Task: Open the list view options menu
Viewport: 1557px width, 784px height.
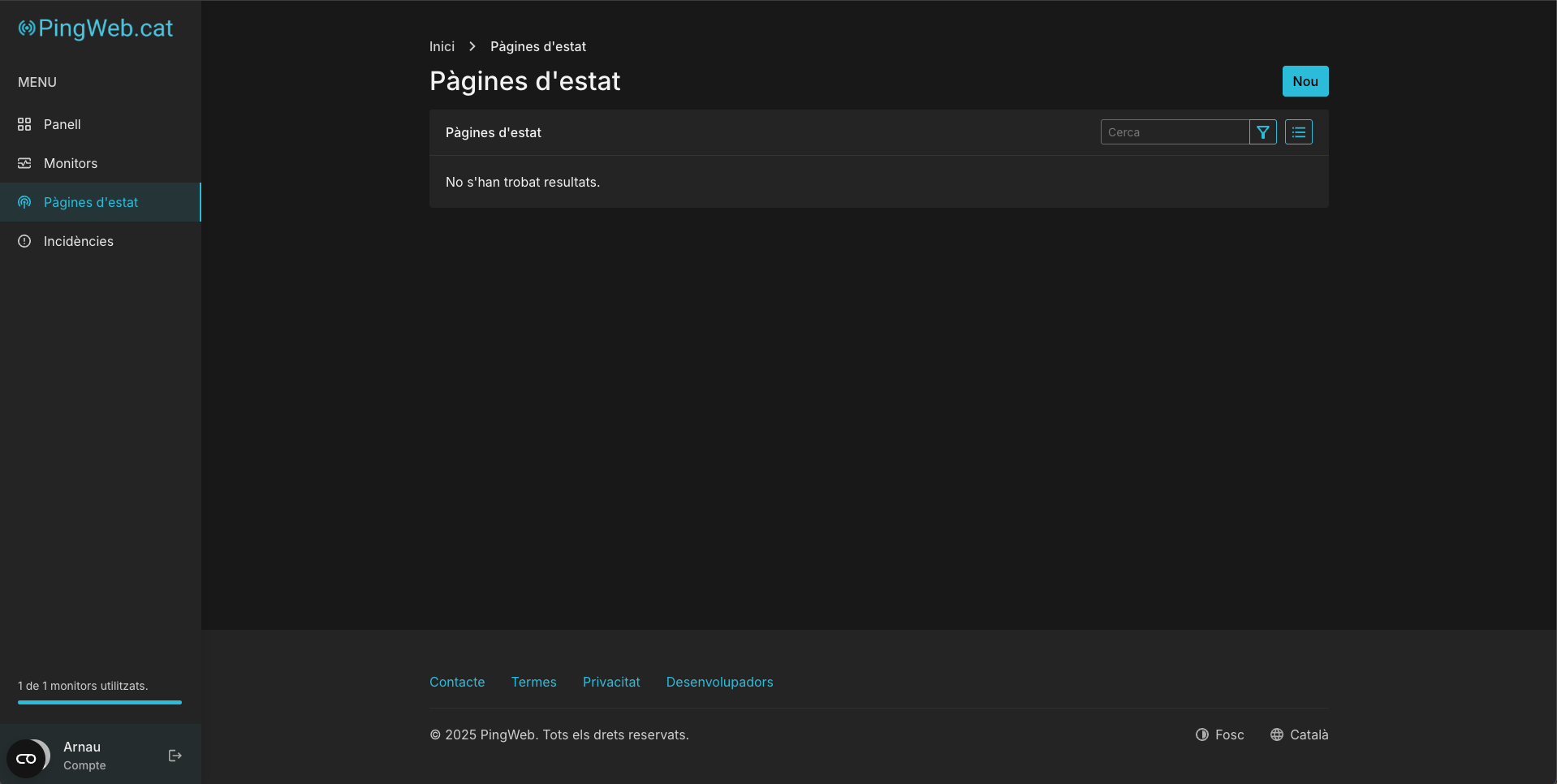Action: [1298, 132]
